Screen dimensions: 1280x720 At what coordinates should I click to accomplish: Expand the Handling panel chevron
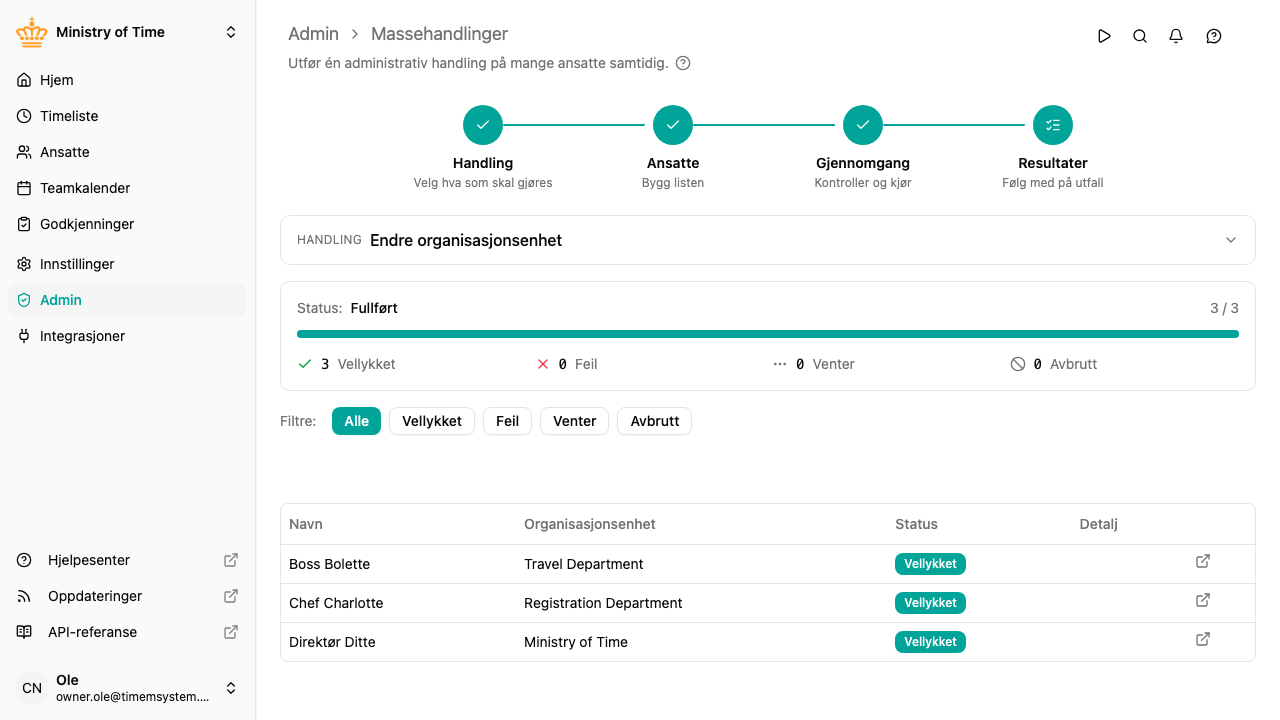(x=1231, y=240)
